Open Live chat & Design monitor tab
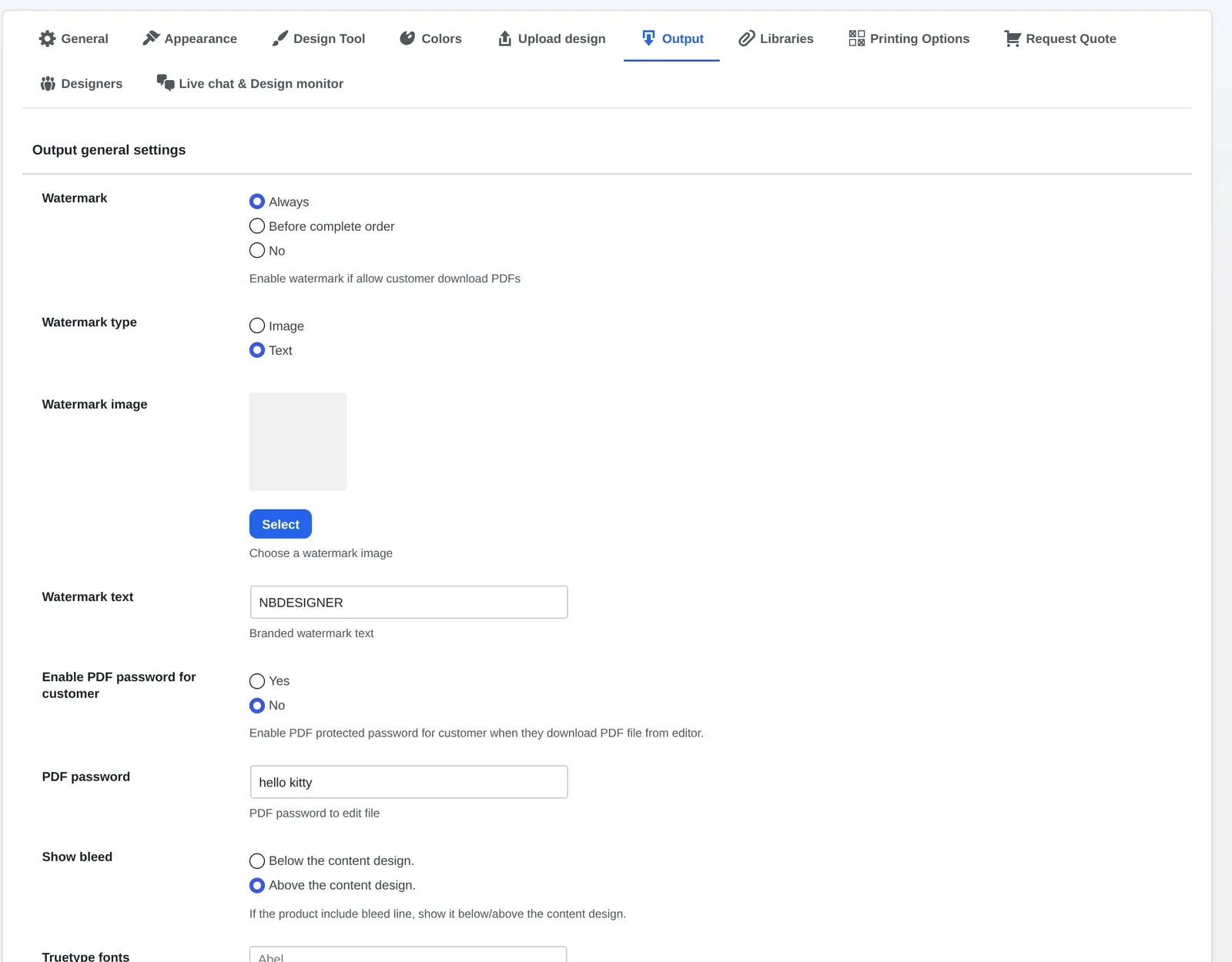The width and height of the screenshot is (1232, 962). (249, 83)
